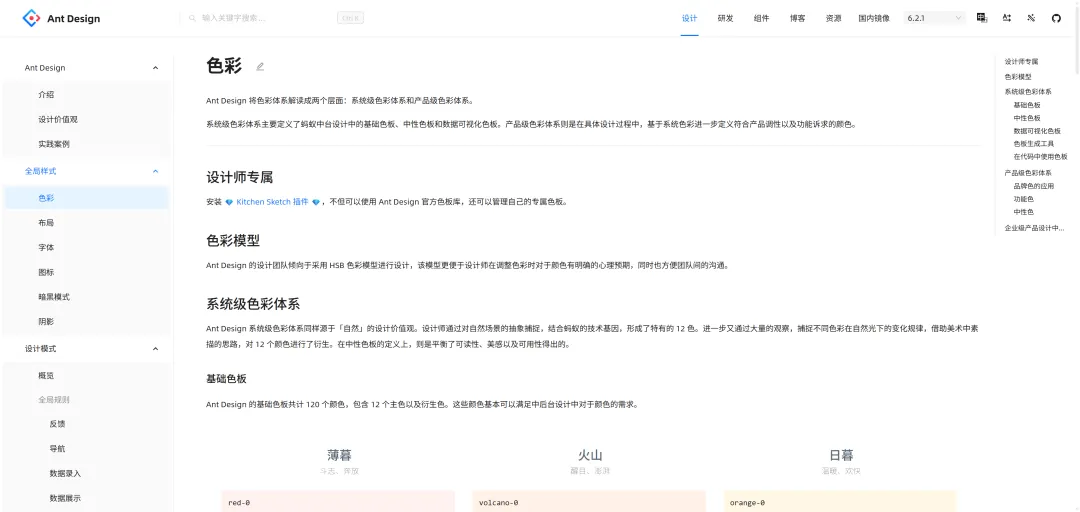This screenshot has width=1080, height=512.
Task: Open the 组件 top navigation tab
Action: point(762,19)
